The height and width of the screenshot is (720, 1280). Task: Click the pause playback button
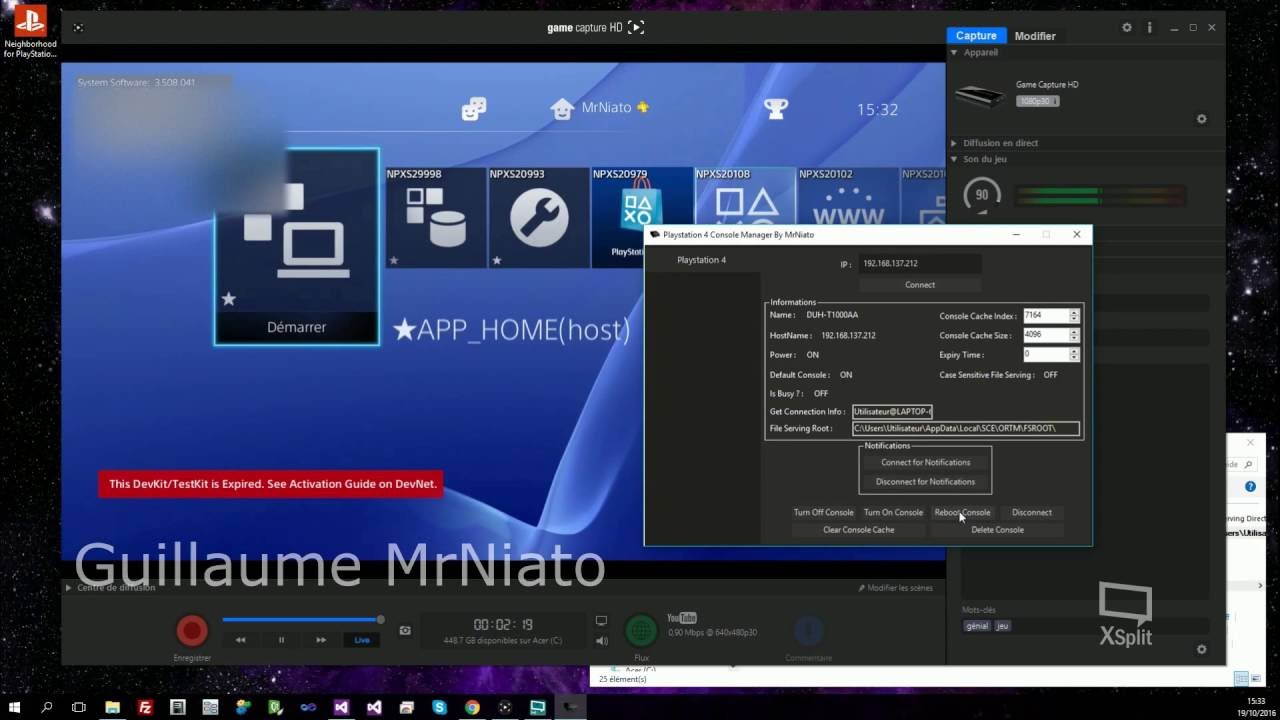click(281, 640)
